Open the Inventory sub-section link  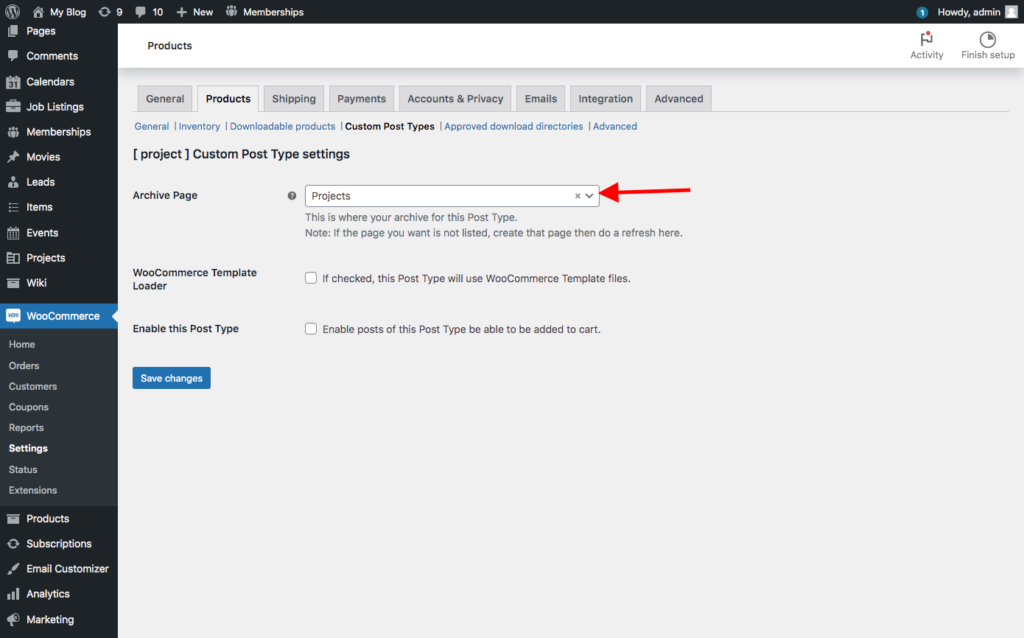pos(199,127)
